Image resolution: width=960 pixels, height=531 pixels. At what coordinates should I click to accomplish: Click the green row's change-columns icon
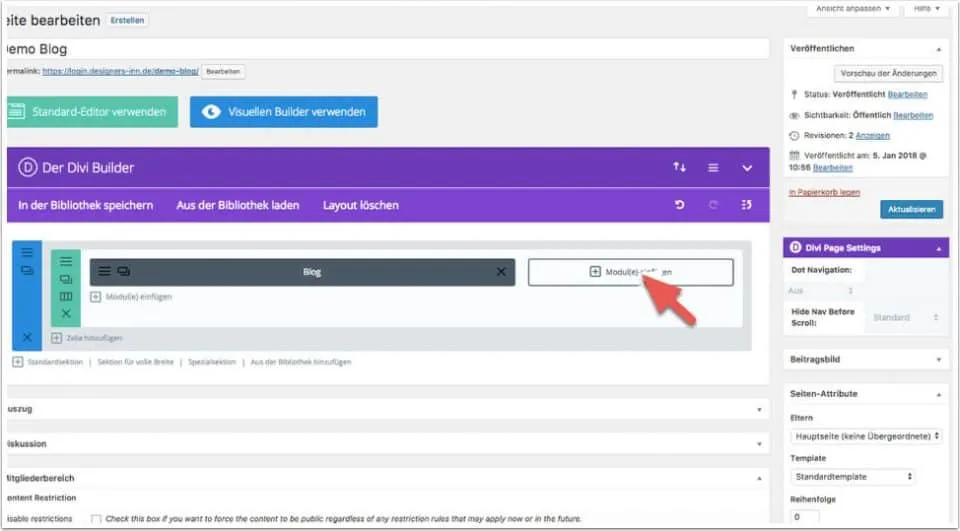[x=66, y=297]
